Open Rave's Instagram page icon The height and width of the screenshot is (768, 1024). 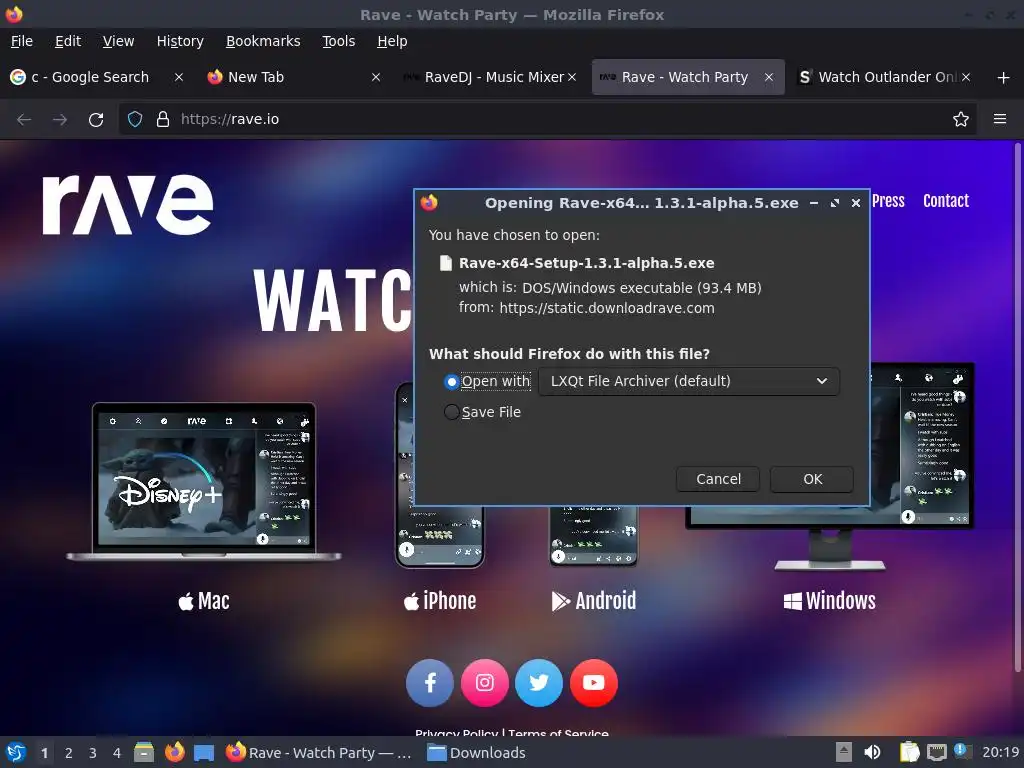click(485, 683)
